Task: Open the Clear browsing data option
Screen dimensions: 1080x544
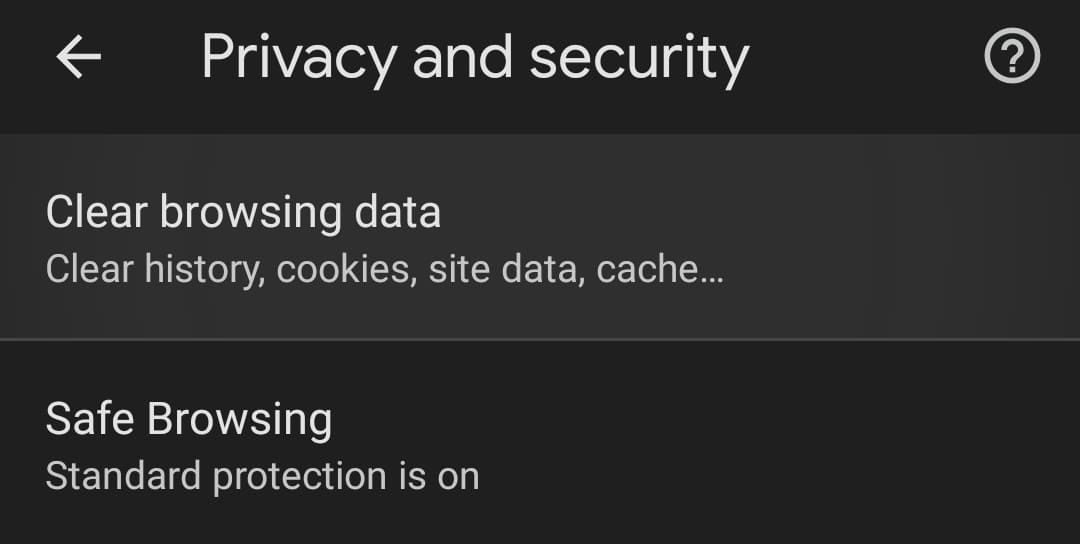Action: 540,238
